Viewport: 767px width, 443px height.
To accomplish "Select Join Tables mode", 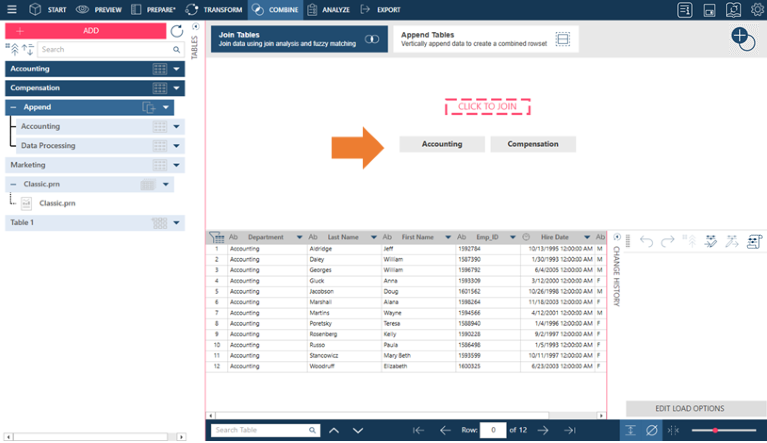I will coord(299,39).
